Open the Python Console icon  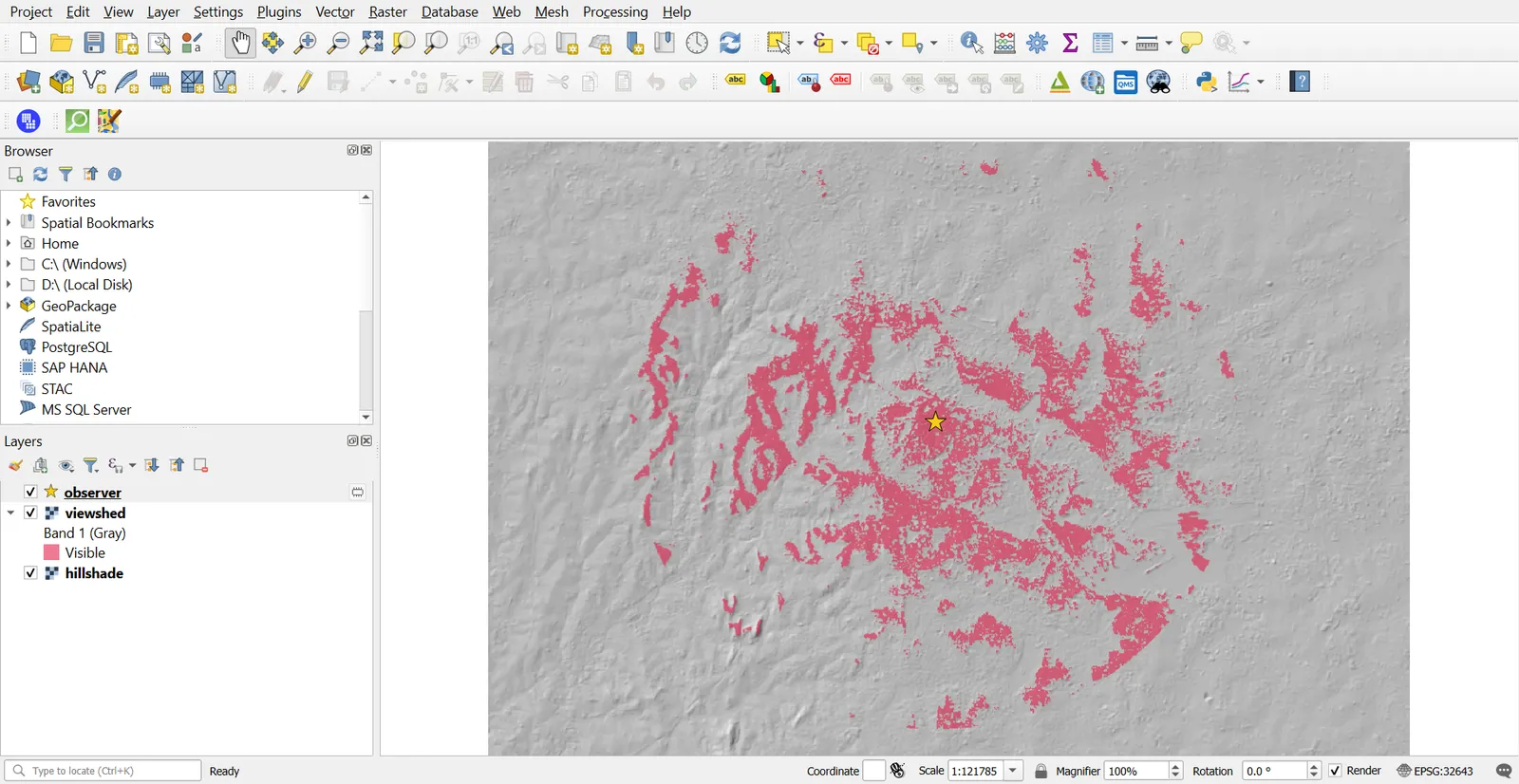point(1207,83)
